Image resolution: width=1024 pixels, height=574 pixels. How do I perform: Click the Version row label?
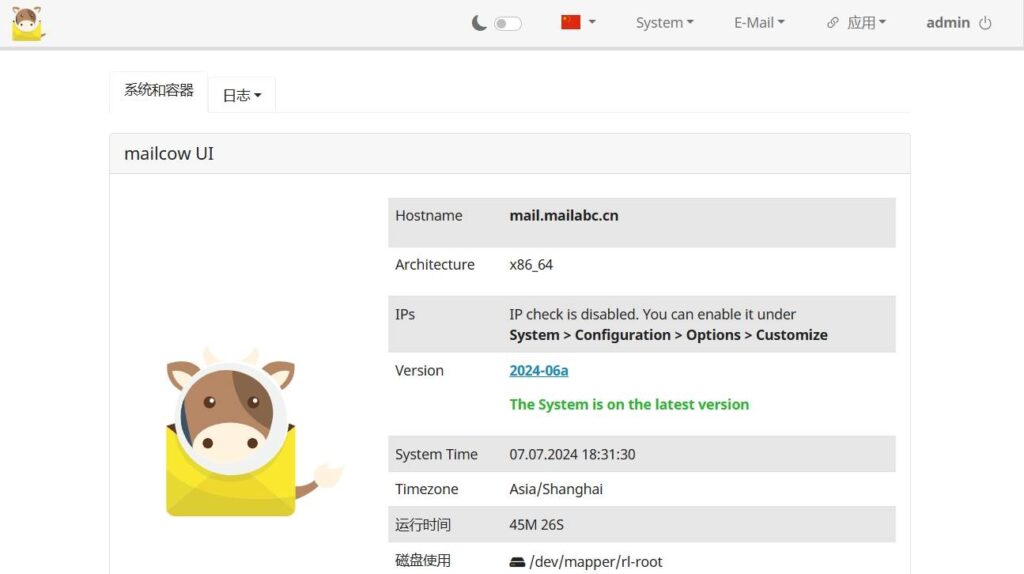pyautogui.click(x=419, y=370)
